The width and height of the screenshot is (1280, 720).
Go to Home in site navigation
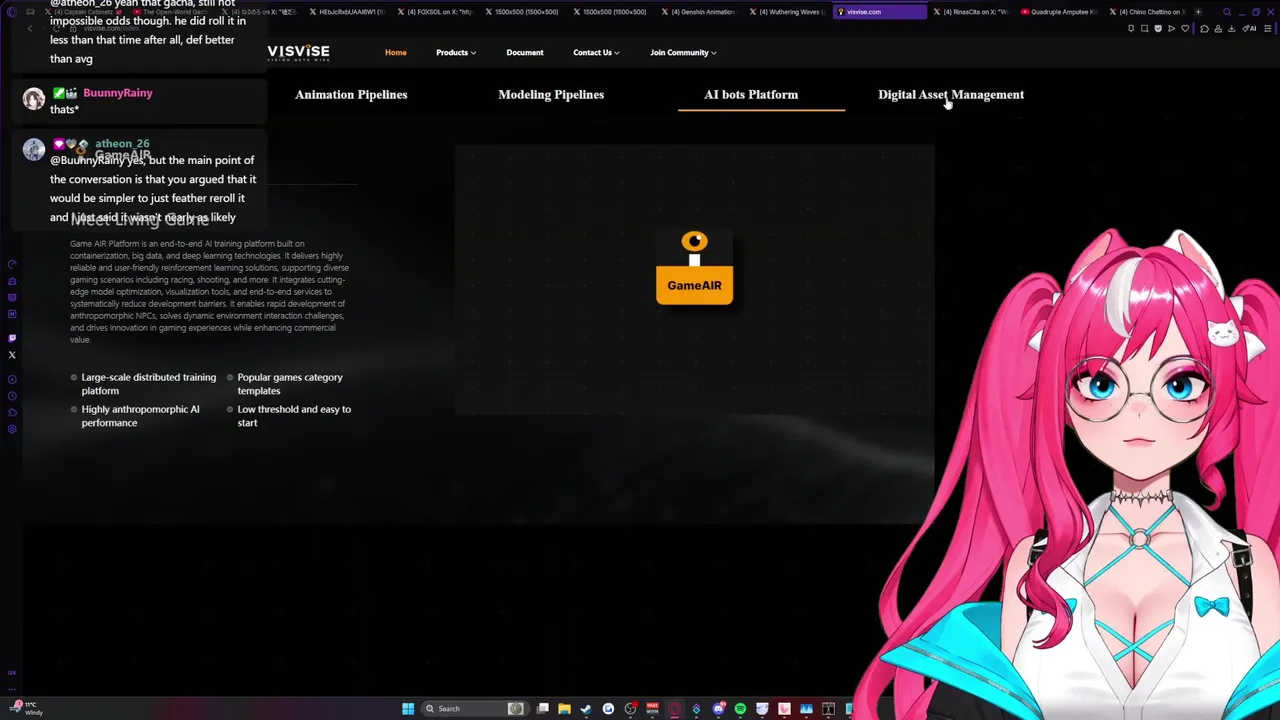point(396,52)
